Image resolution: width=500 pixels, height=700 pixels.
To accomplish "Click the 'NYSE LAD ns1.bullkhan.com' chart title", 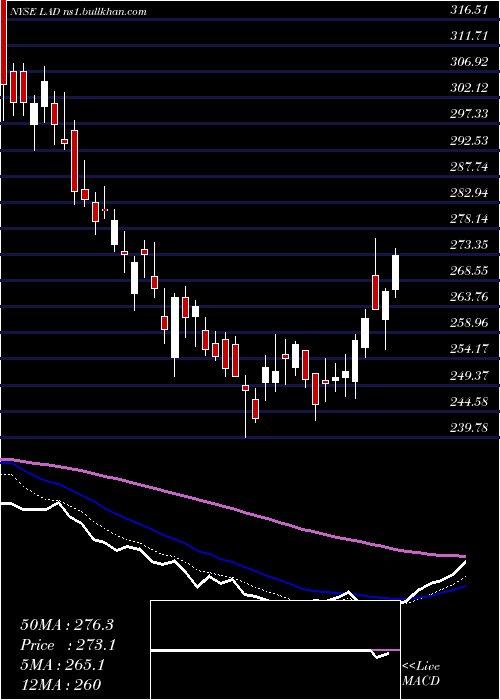I will (x=79, y=12).
